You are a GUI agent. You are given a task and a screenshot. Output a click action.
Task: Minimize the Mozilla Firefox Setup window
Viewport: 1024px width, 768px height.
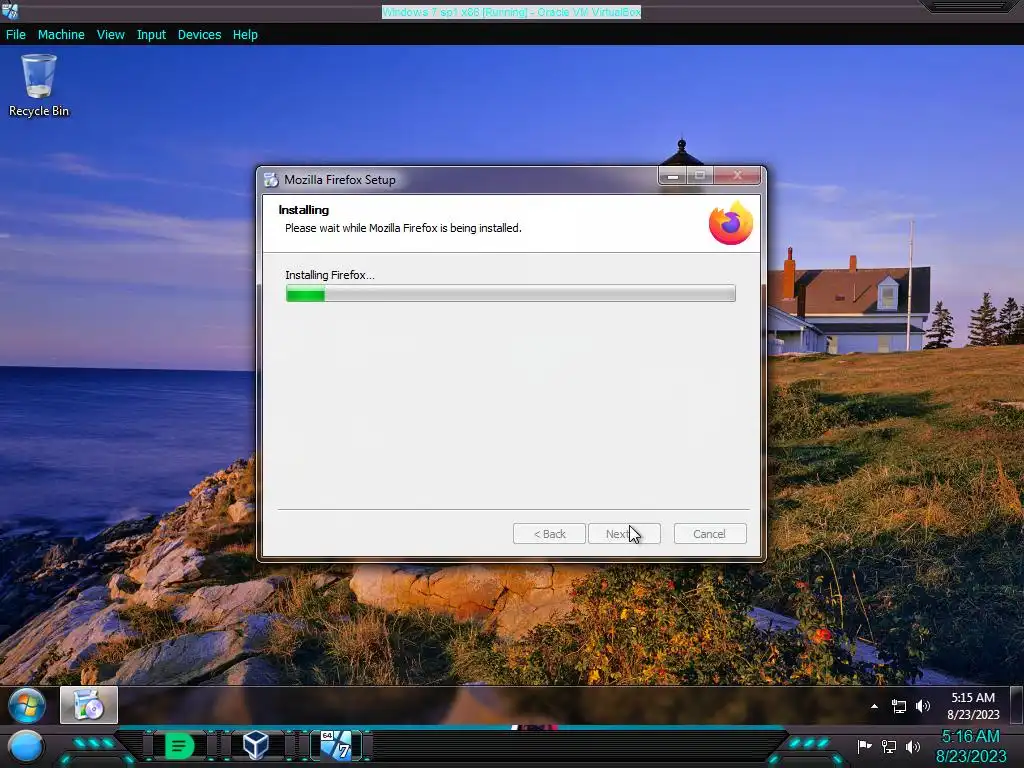coord(673,176)
